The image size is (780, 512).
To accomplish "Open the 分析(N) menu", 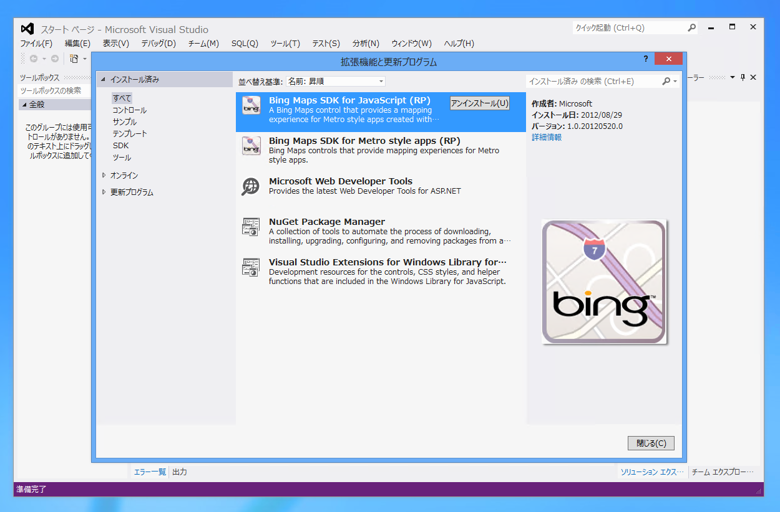I will pos(366,44).
